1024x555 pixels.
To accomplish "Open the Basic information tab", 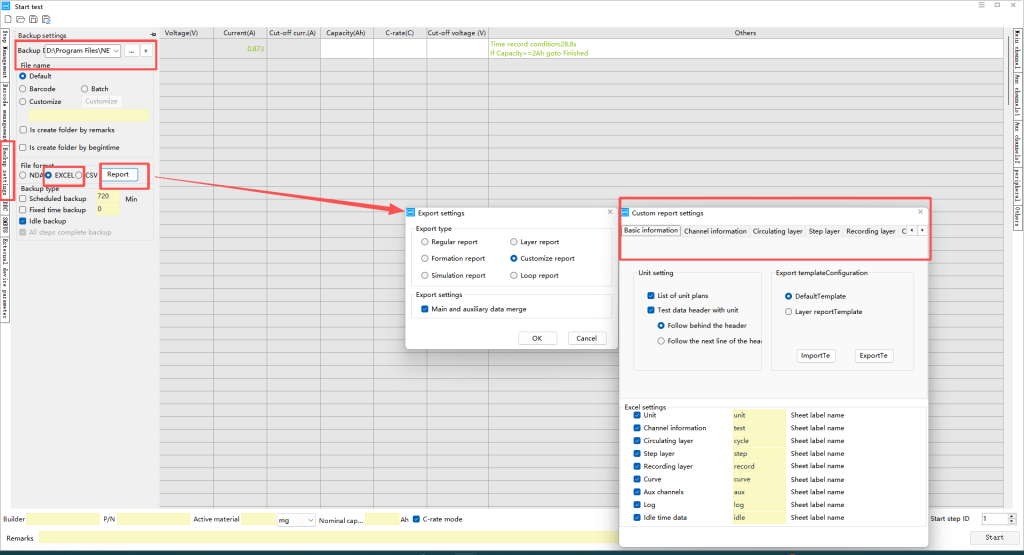I will (650, 230).
